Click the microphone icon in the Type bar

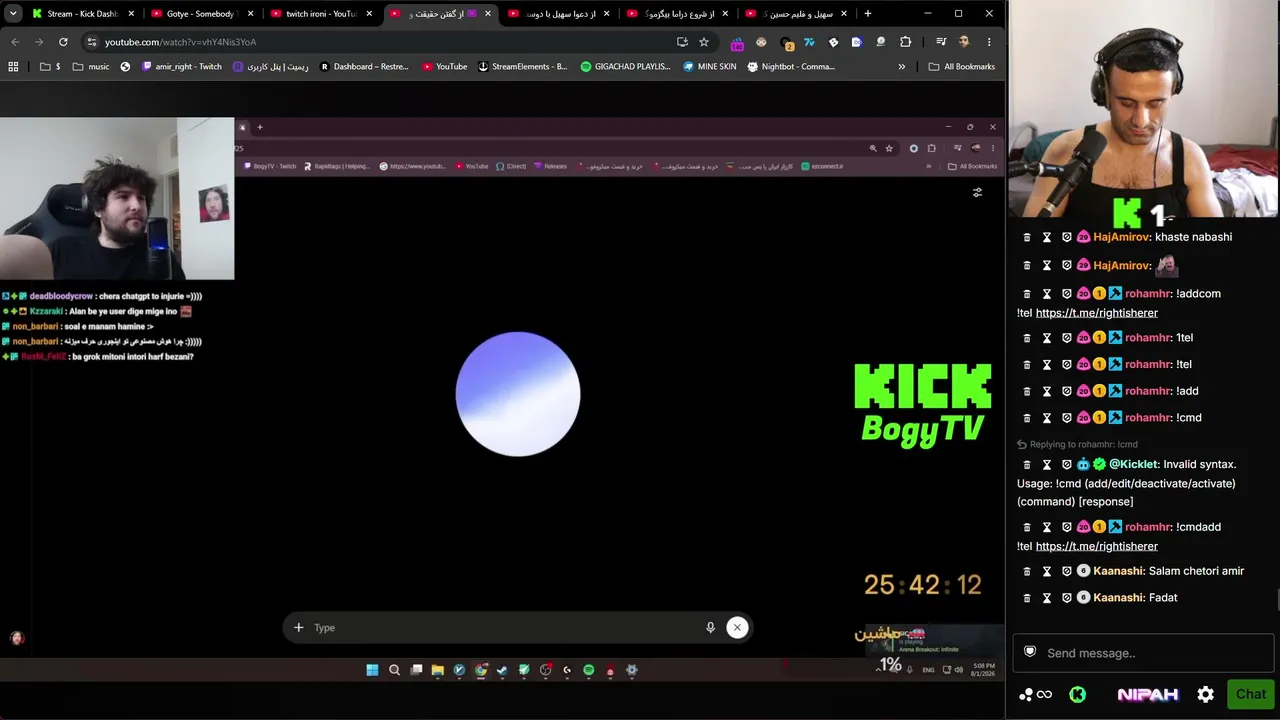(x=710, y=628)
